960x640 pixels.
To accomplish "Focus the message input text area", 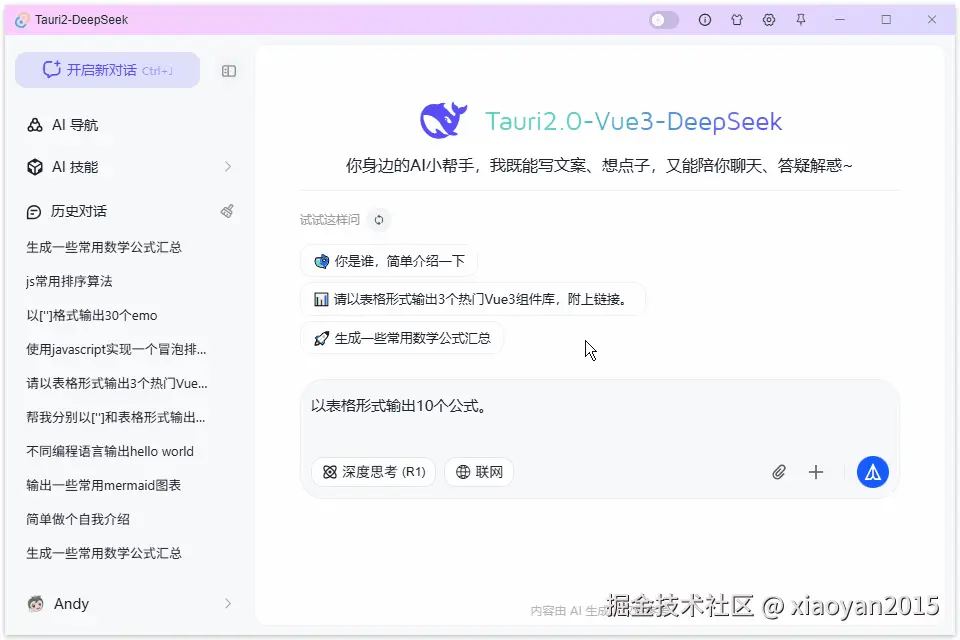I will 599,416.
